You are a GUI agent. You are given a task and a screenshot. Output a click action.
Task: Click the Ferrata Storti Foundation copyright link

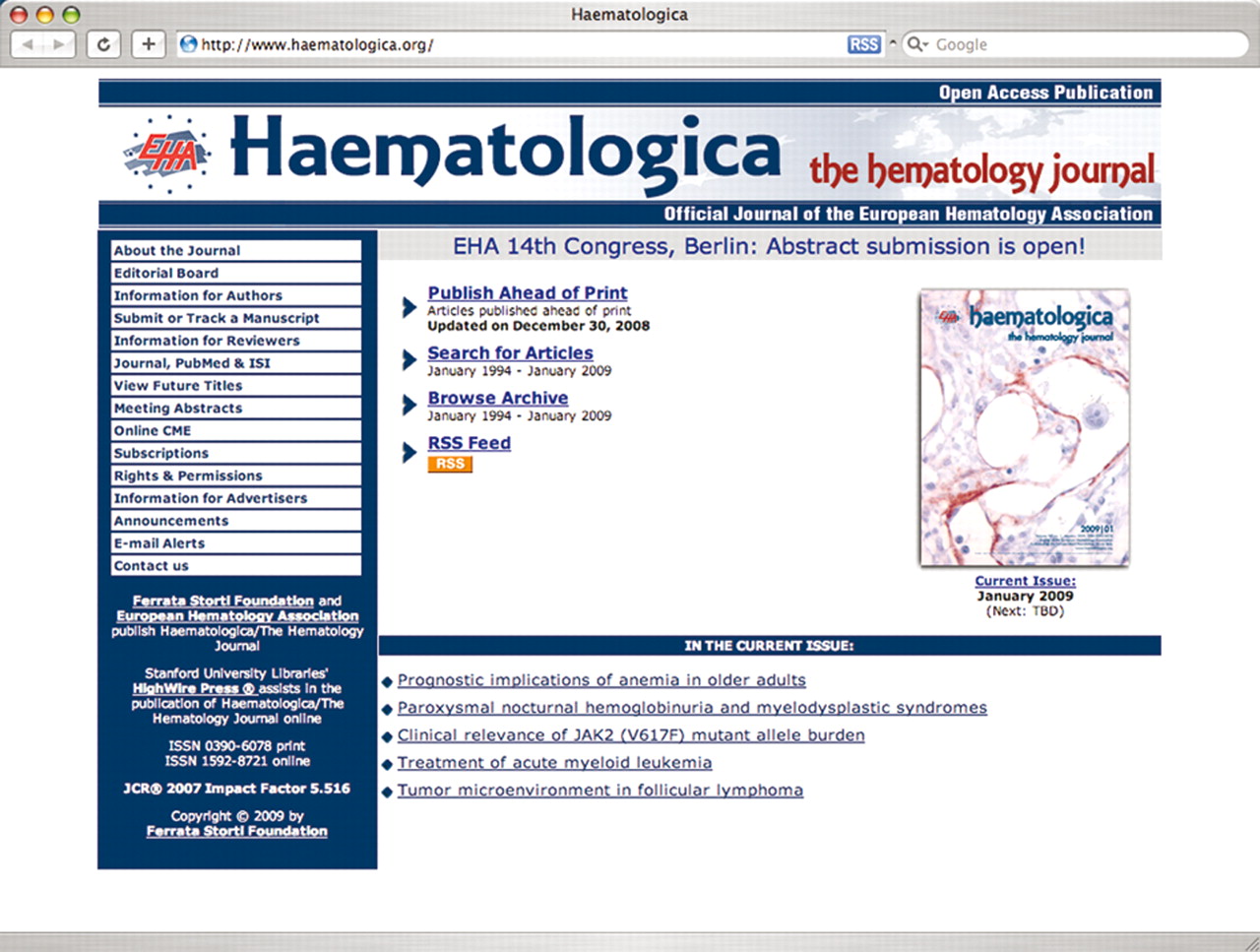point(236,831)
